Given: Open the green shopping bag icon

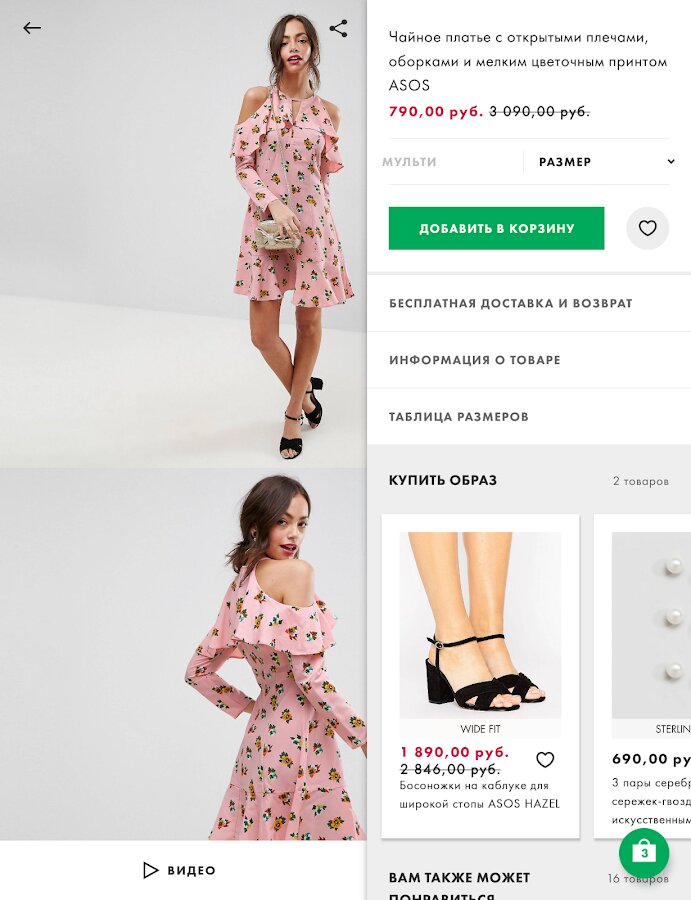Looking at the screenshot, I should 644,852.
